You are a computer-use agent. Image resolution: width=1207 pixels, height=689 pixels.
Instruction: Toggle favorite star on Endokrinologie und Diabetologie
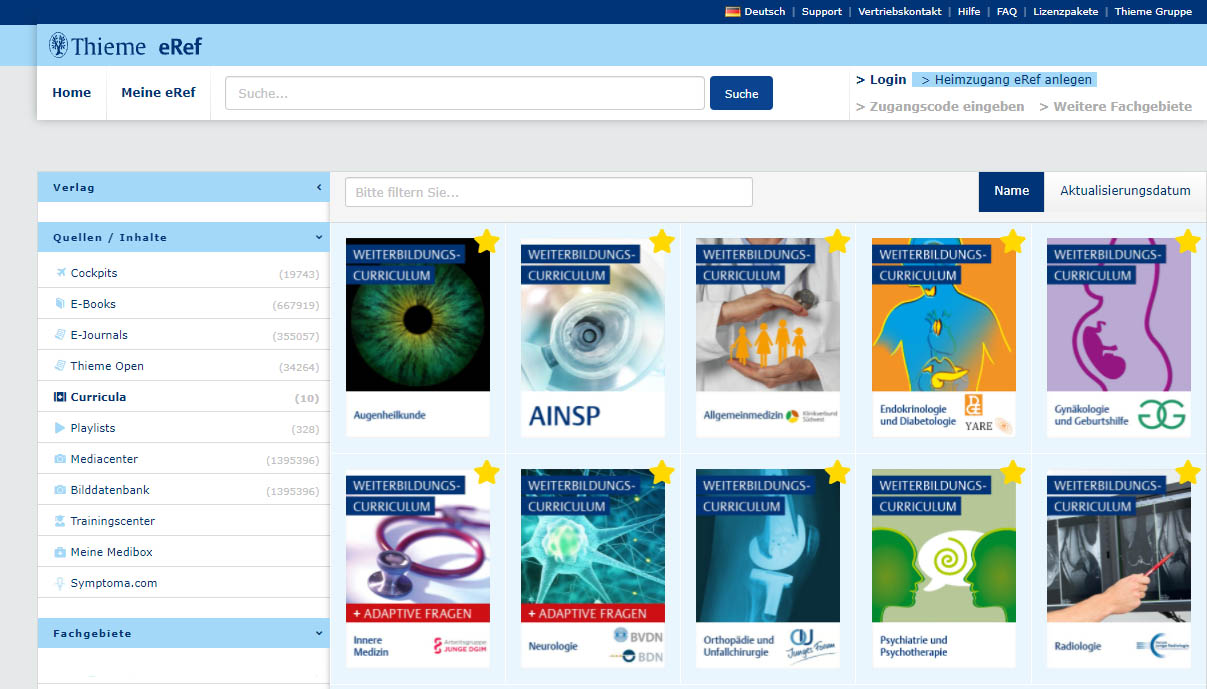tap(1013, 241)
